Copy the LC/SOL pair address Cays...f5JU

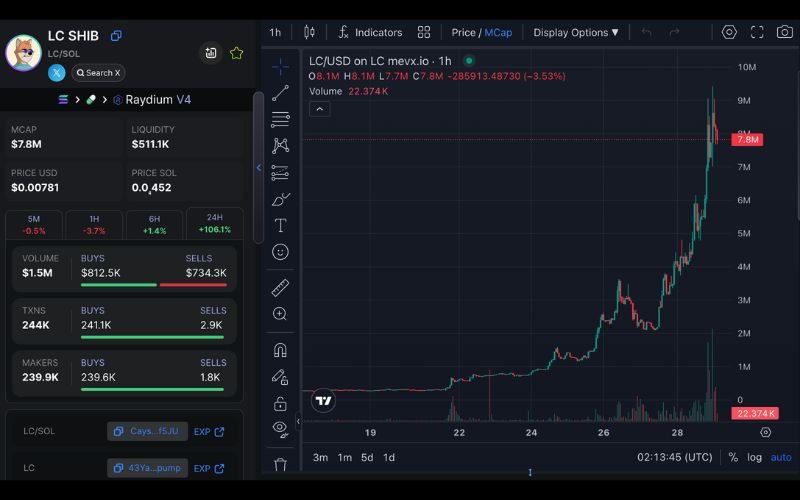pyautogui.click(x=147, y=431)
